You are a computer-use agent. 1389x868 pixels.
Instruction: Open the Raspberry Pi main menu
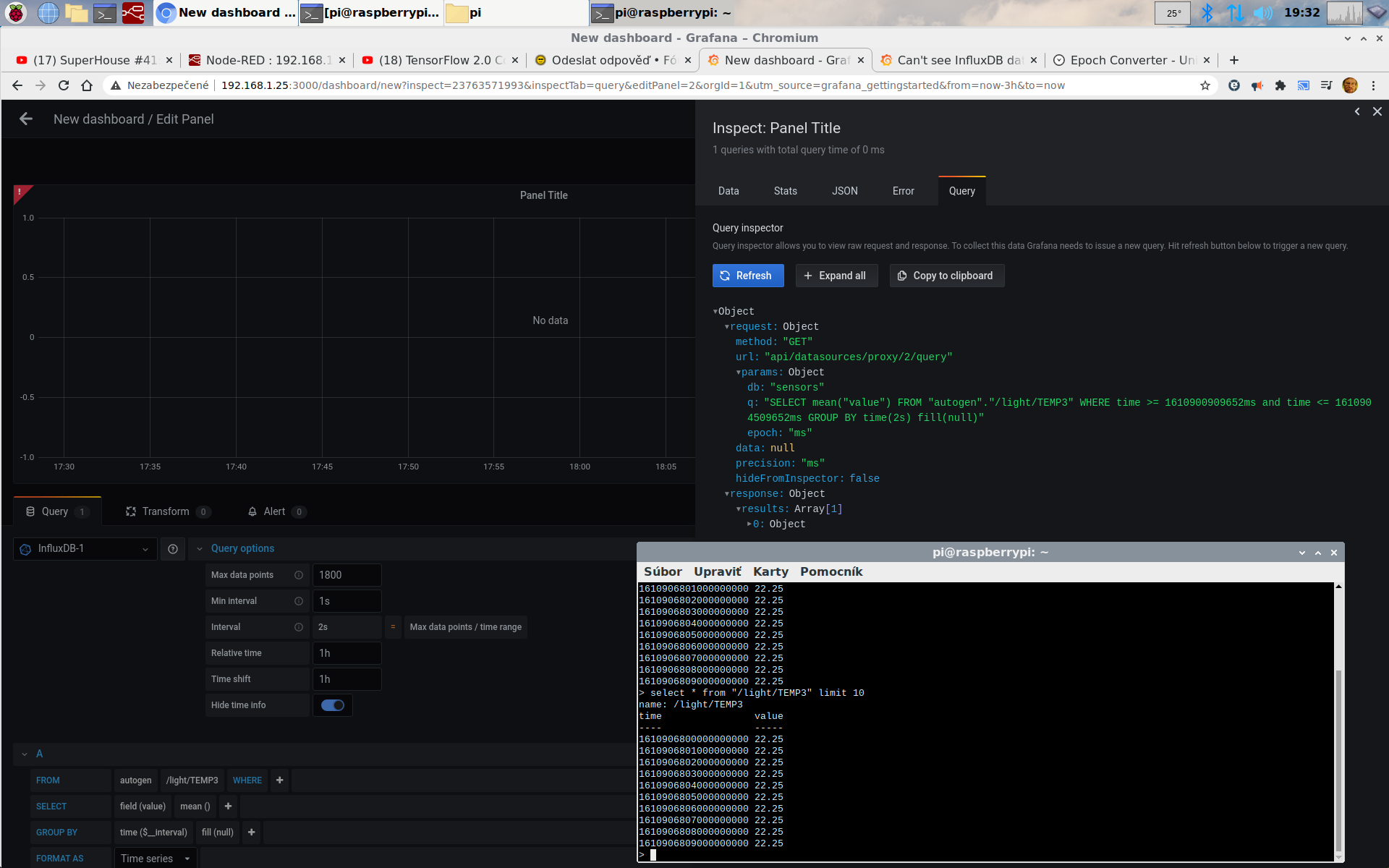point(15,12)
